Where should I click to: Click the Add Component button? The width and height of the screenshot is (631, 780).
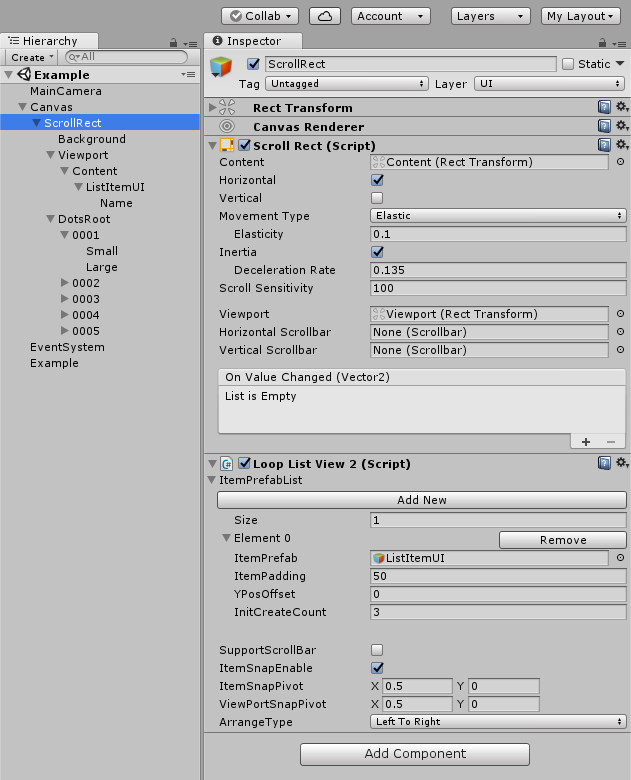point(415,754)
